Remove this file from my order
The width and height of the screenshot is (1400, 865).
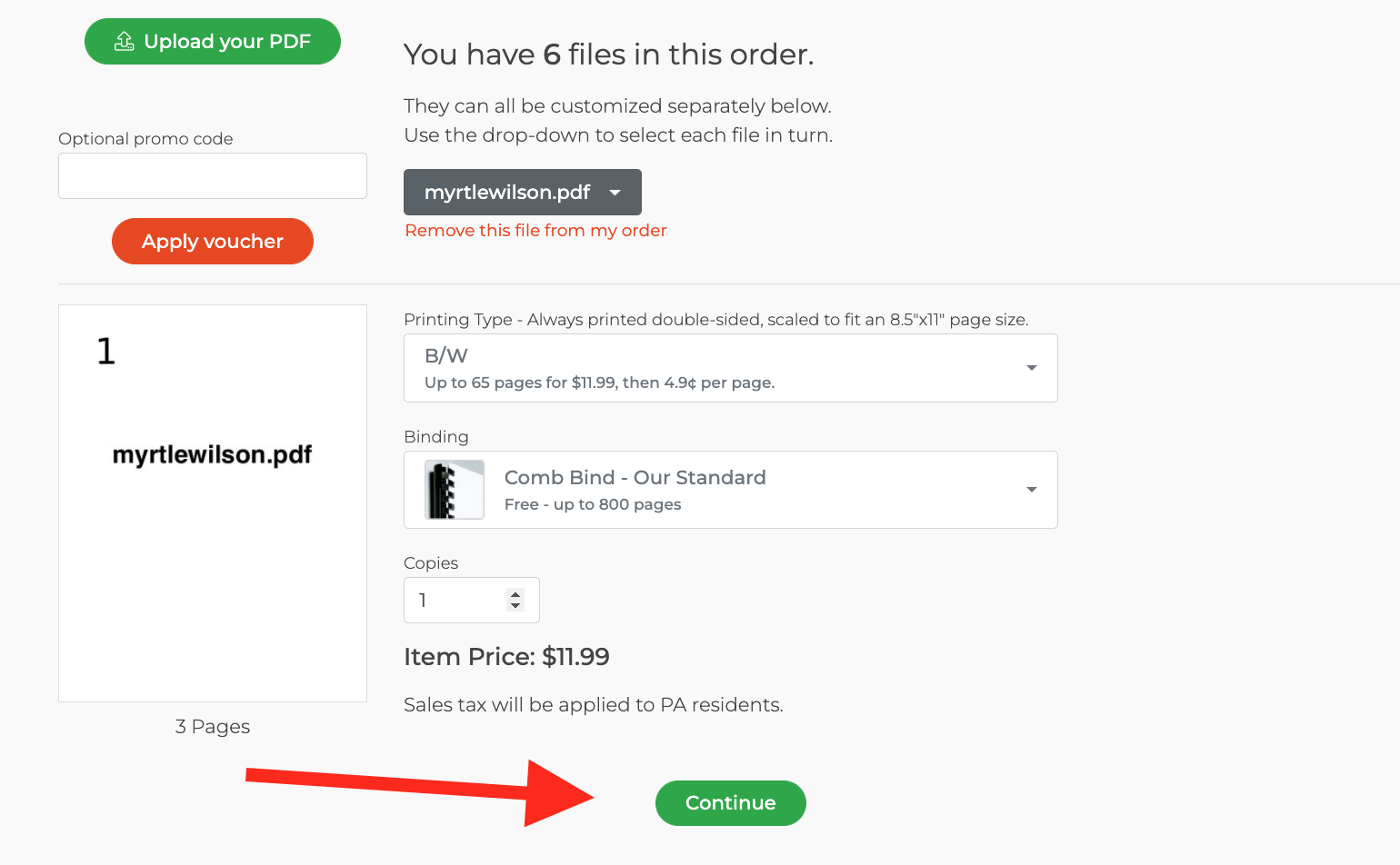point(535,231)
